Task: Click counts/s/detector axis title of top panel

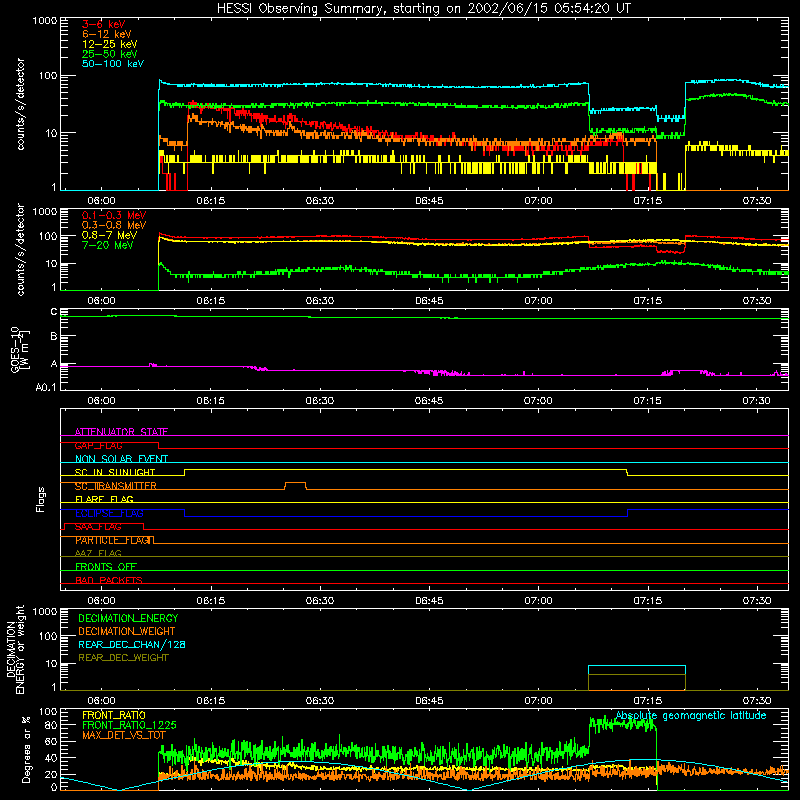Action: [20, 104]
